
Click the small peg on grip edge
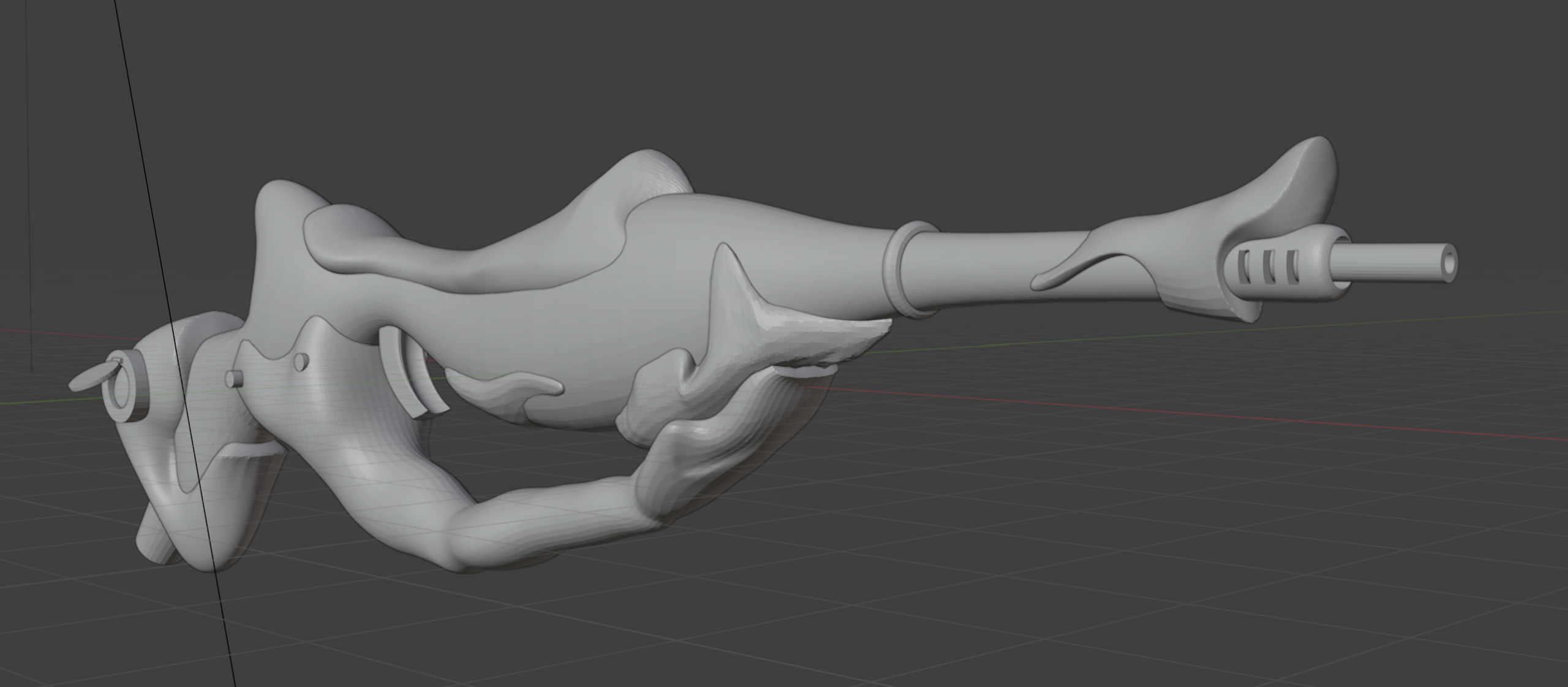tap(234, 378)
